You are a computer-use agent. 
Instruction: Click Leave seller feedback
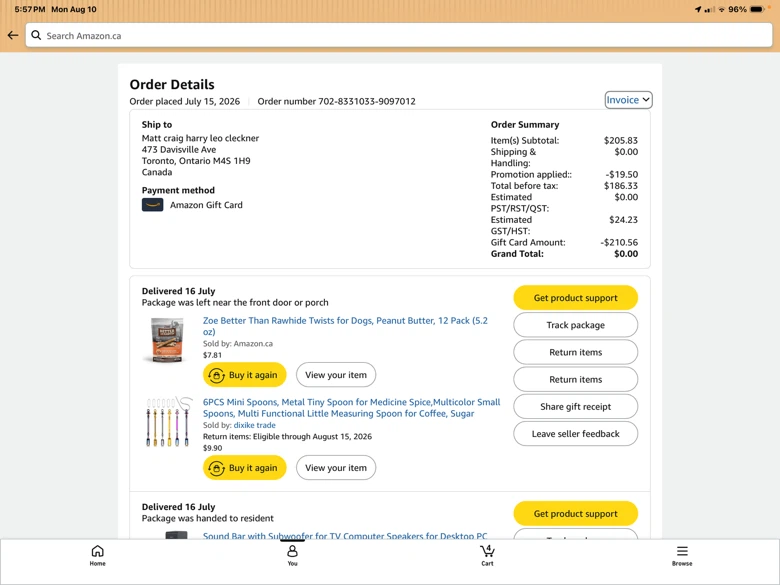[x=576, y=434]
